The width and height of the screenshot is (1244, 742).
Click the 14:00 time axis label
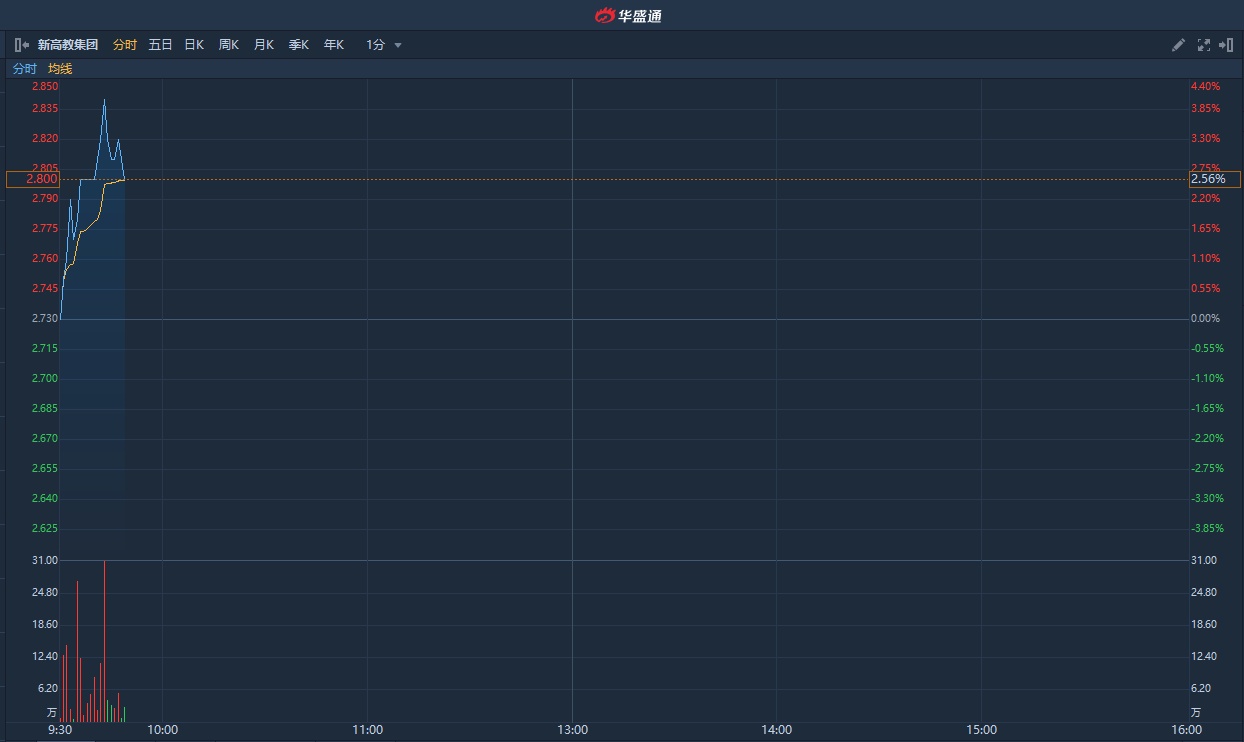777,730
